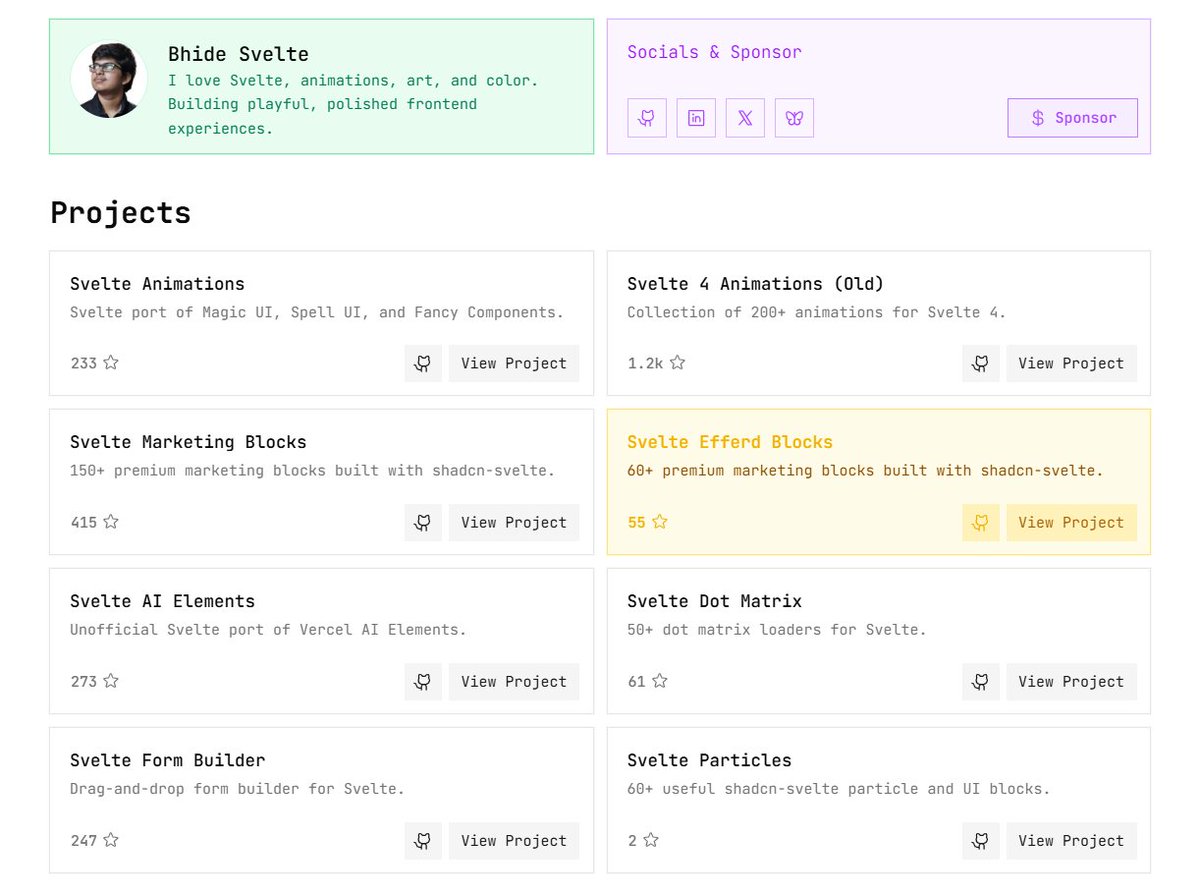Click the Svelte Marketing Blocks title
The width and height of the screenshot is (1200, 894).
click(188, 442)
